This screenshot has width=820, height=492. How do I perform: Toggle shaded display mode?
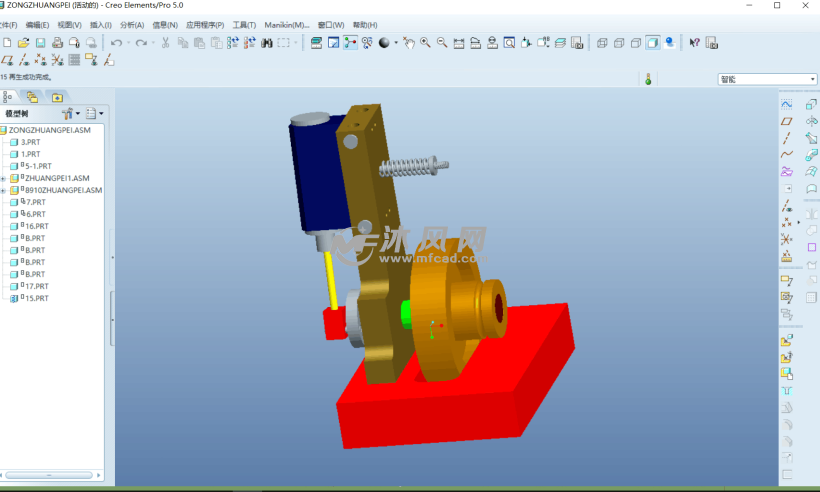[x=652, y=43]
